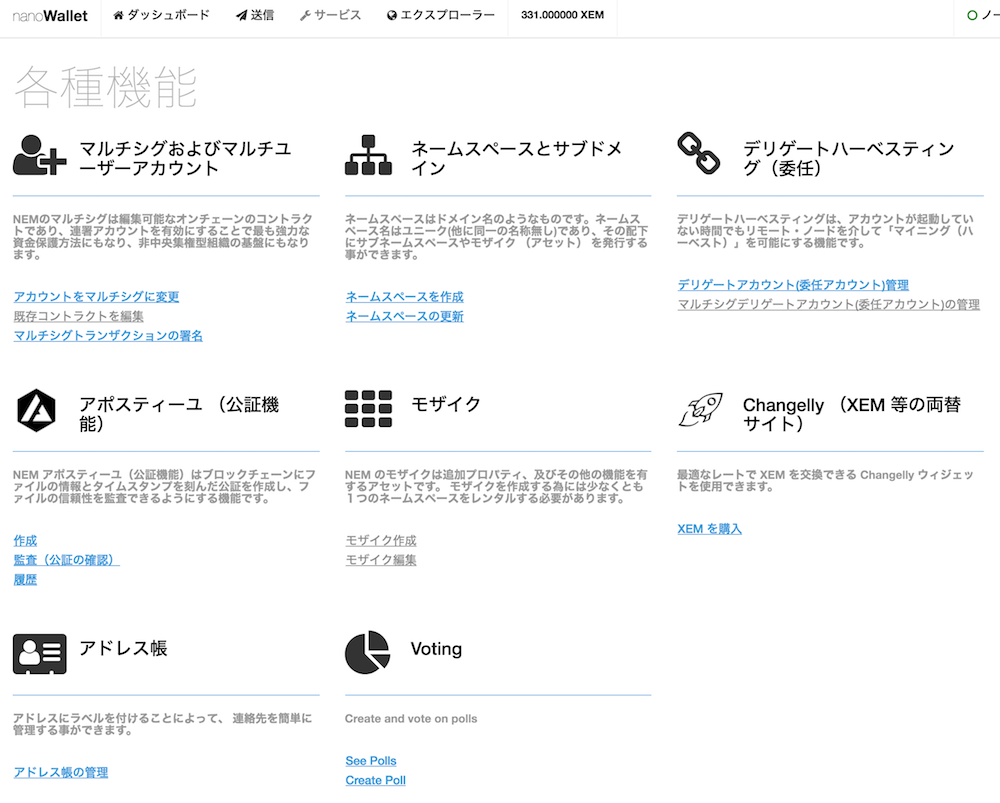Open モザイク編集 link

point(381,559)
